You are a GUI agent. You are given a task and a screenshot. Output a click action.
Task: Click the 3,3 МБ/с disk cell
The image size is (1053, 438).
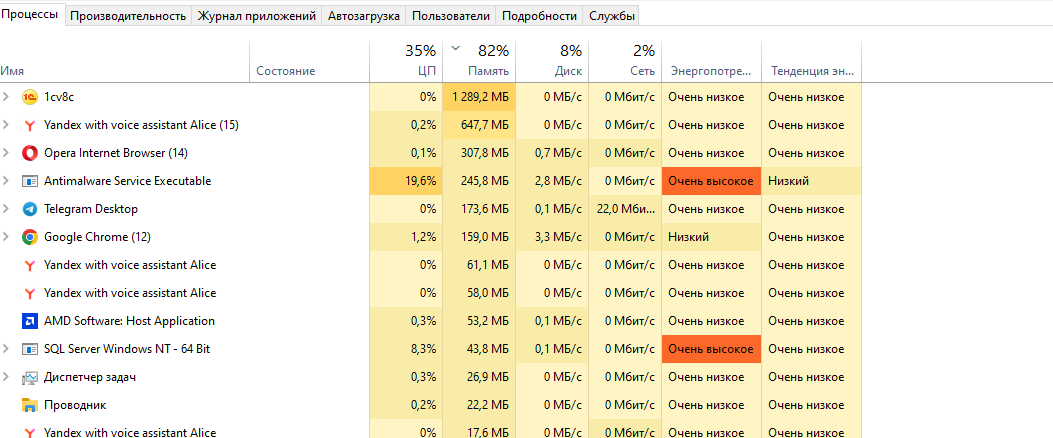pyautogui.click(x=553, y=237)
